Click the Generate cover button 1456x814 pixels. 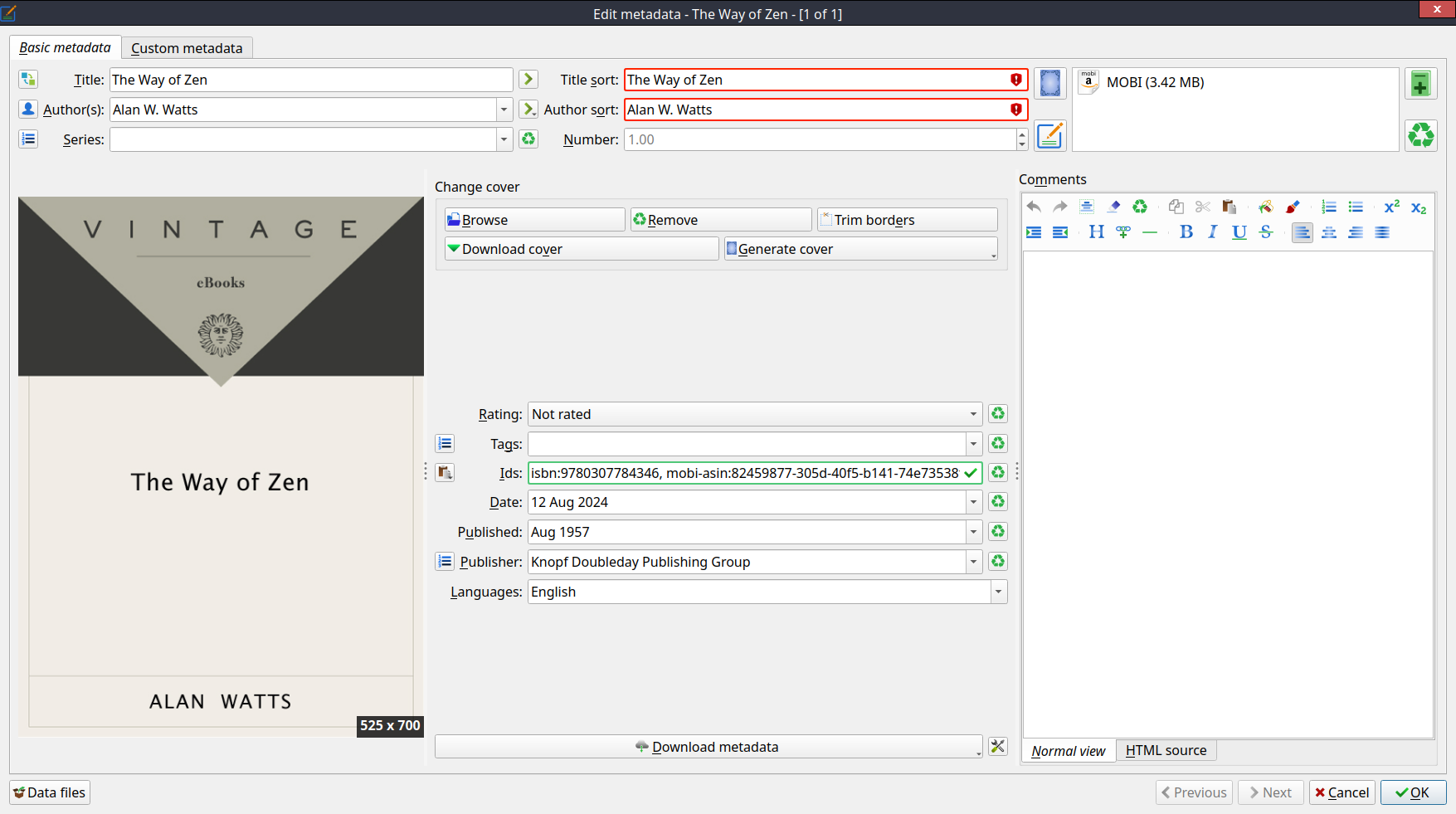pyautogui.click(x=861, y=249)
